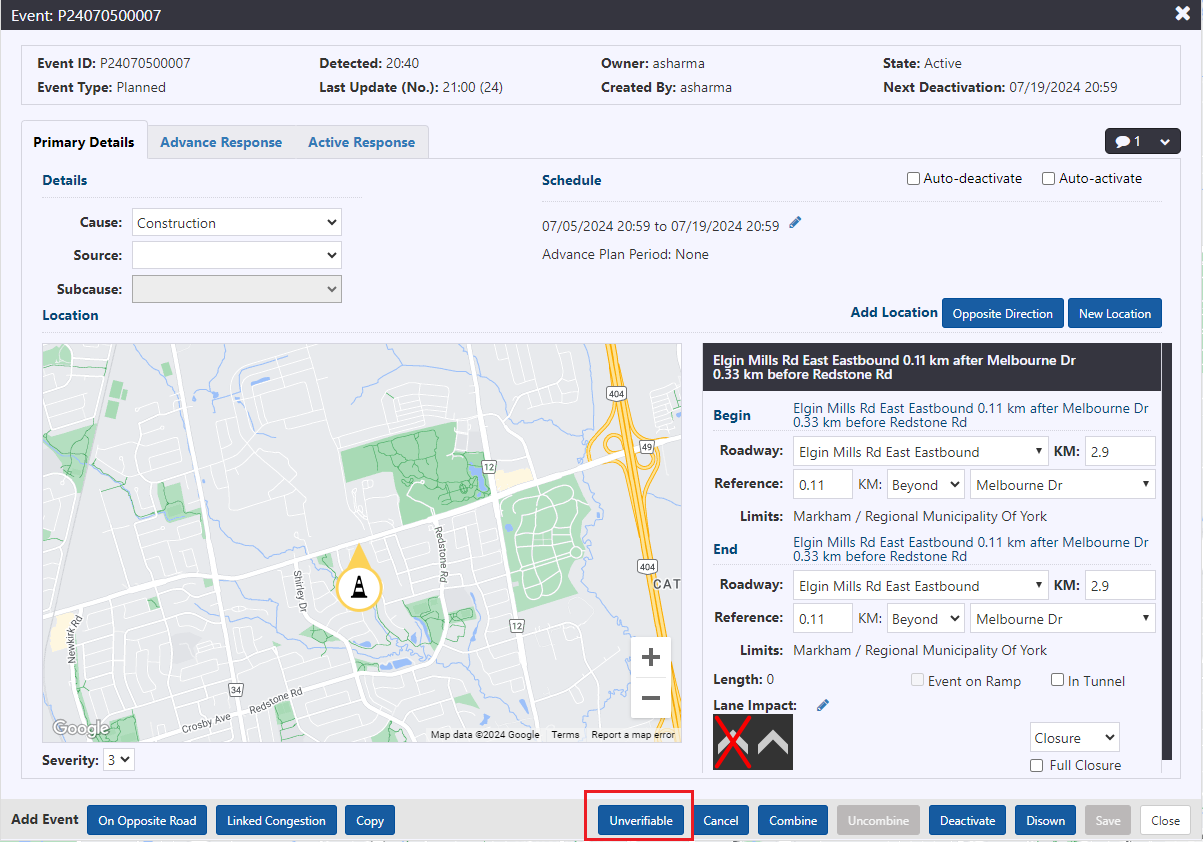Check the Full Closure checkbox

[x=1037, y=766]
